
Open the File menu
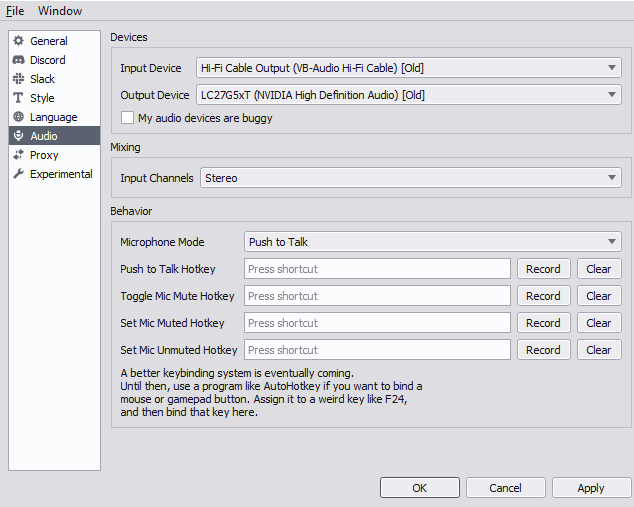point(15,11)
